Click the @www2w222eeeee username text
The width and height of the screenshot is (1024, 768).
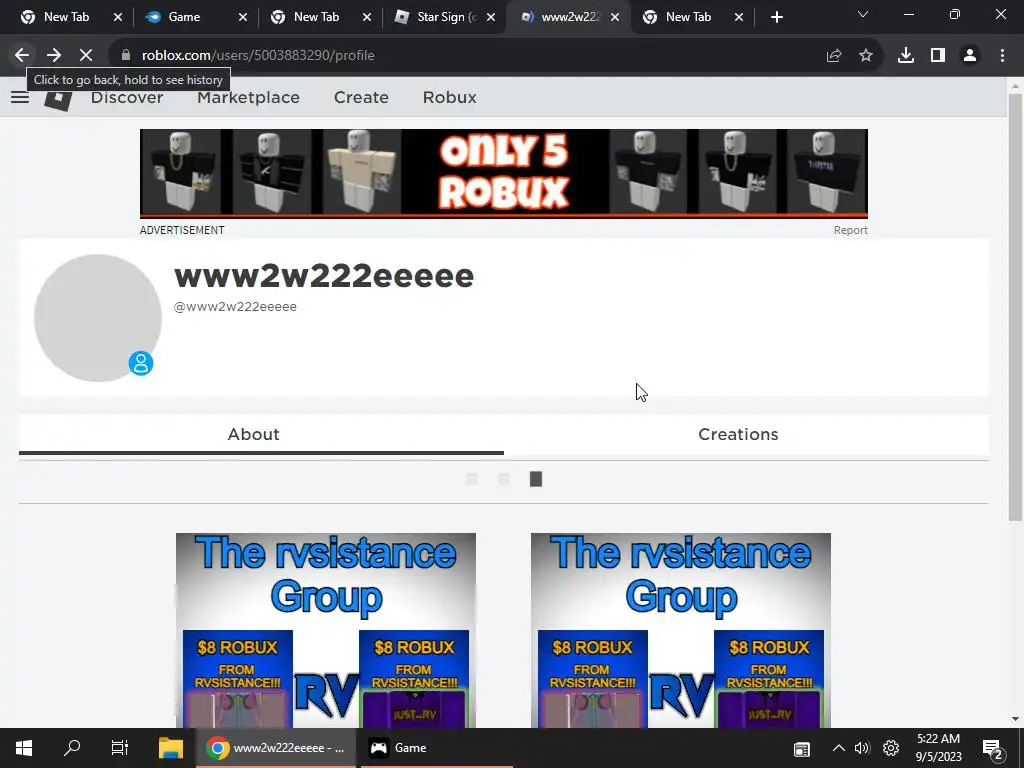click(x=235, y=306)
